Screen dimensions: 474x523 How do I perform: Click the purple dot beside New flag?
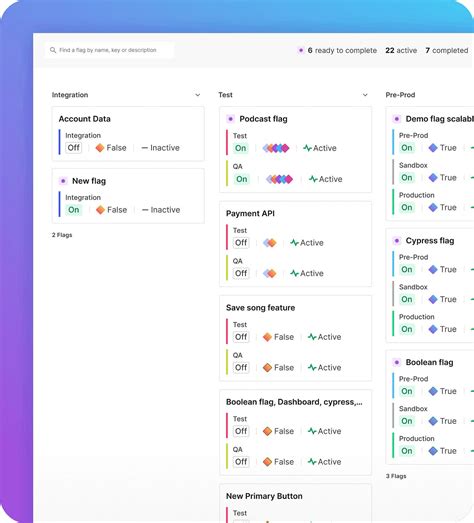coord(63,181)
